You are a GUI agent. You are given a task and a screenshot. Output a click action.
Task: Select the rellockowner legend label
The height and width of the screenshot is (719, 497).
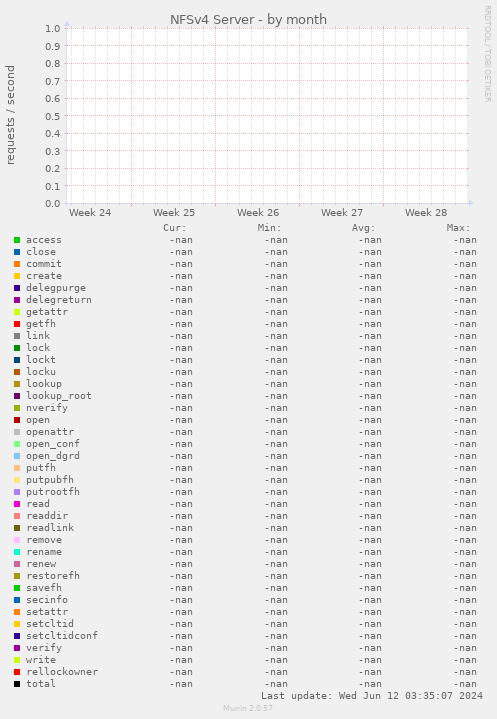click(x=62, y=672)
